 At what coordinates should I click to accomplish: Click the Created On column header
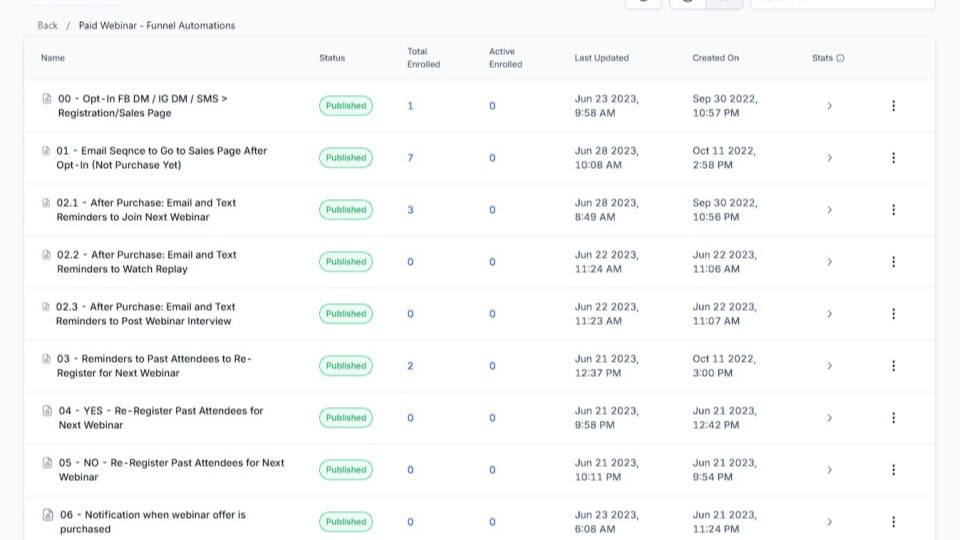tap(716, 58)
